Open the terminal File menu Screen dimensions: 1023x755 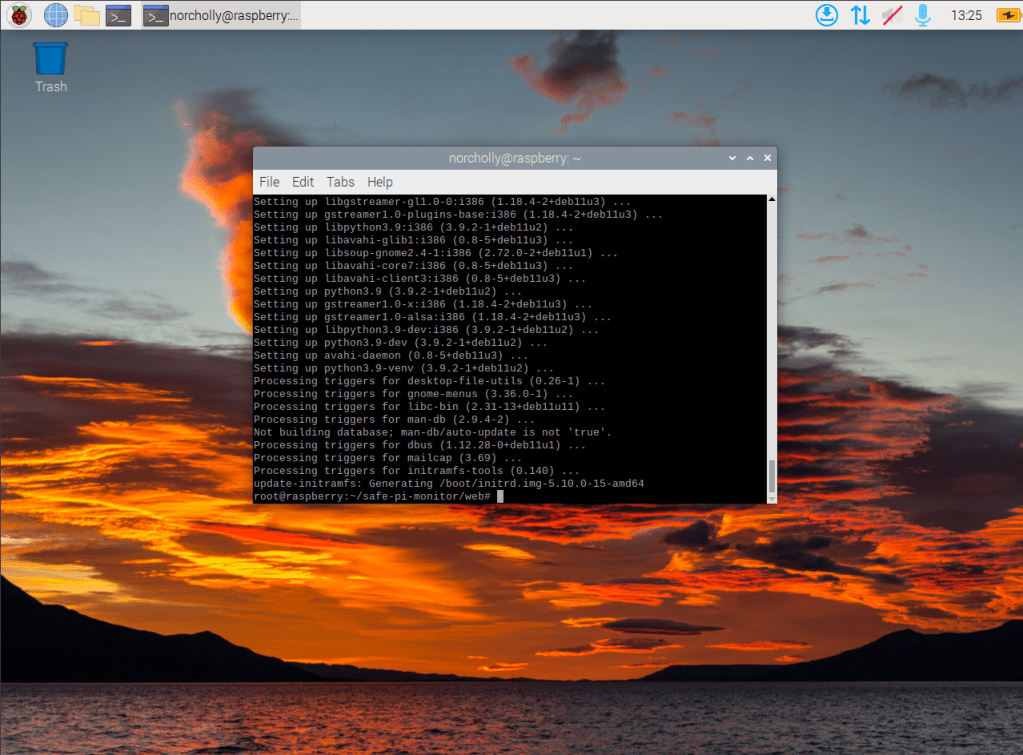tap(269, 182)
